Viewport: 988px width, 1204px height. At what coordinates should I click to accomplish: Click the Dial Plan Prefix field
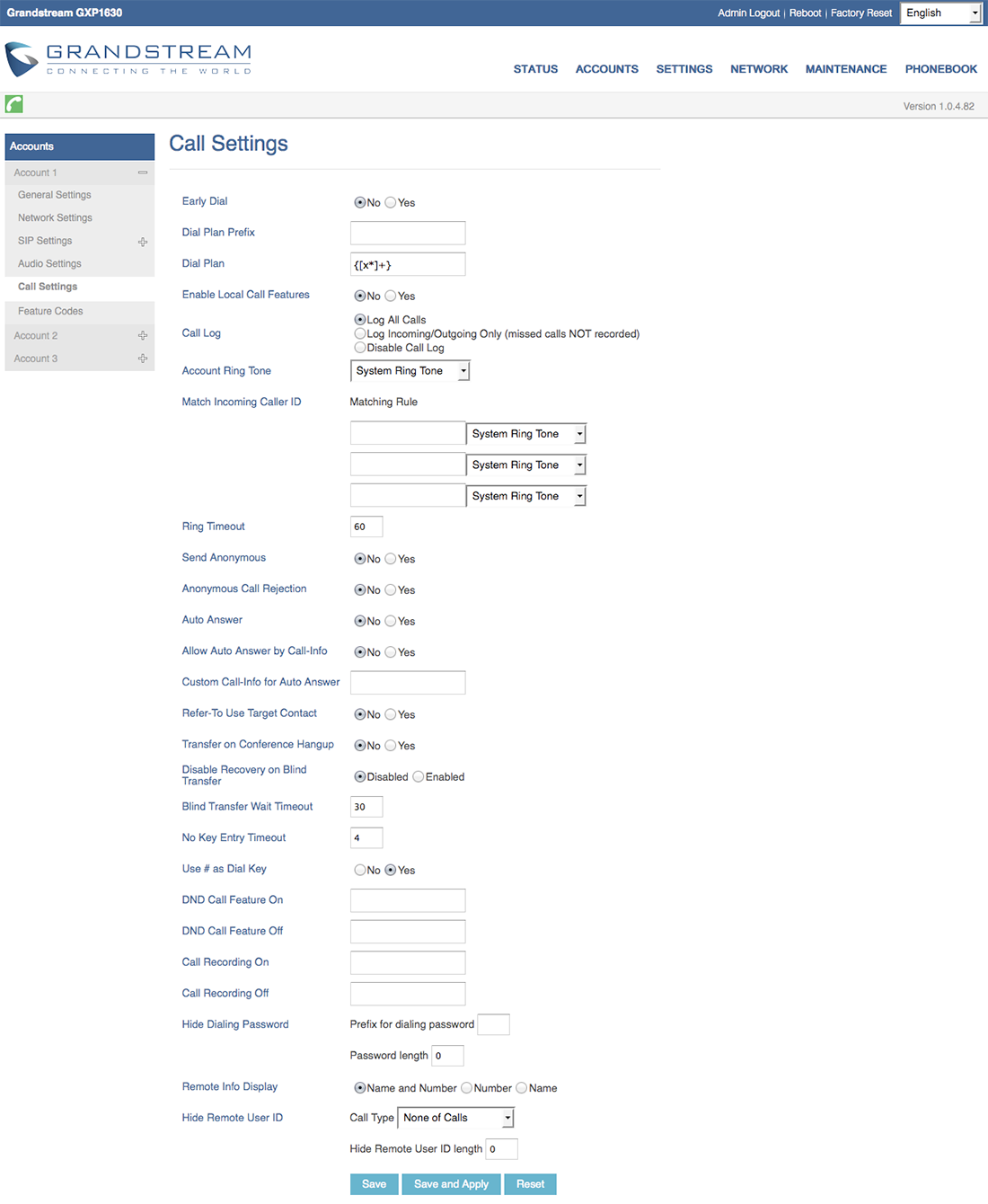(408, 233)
